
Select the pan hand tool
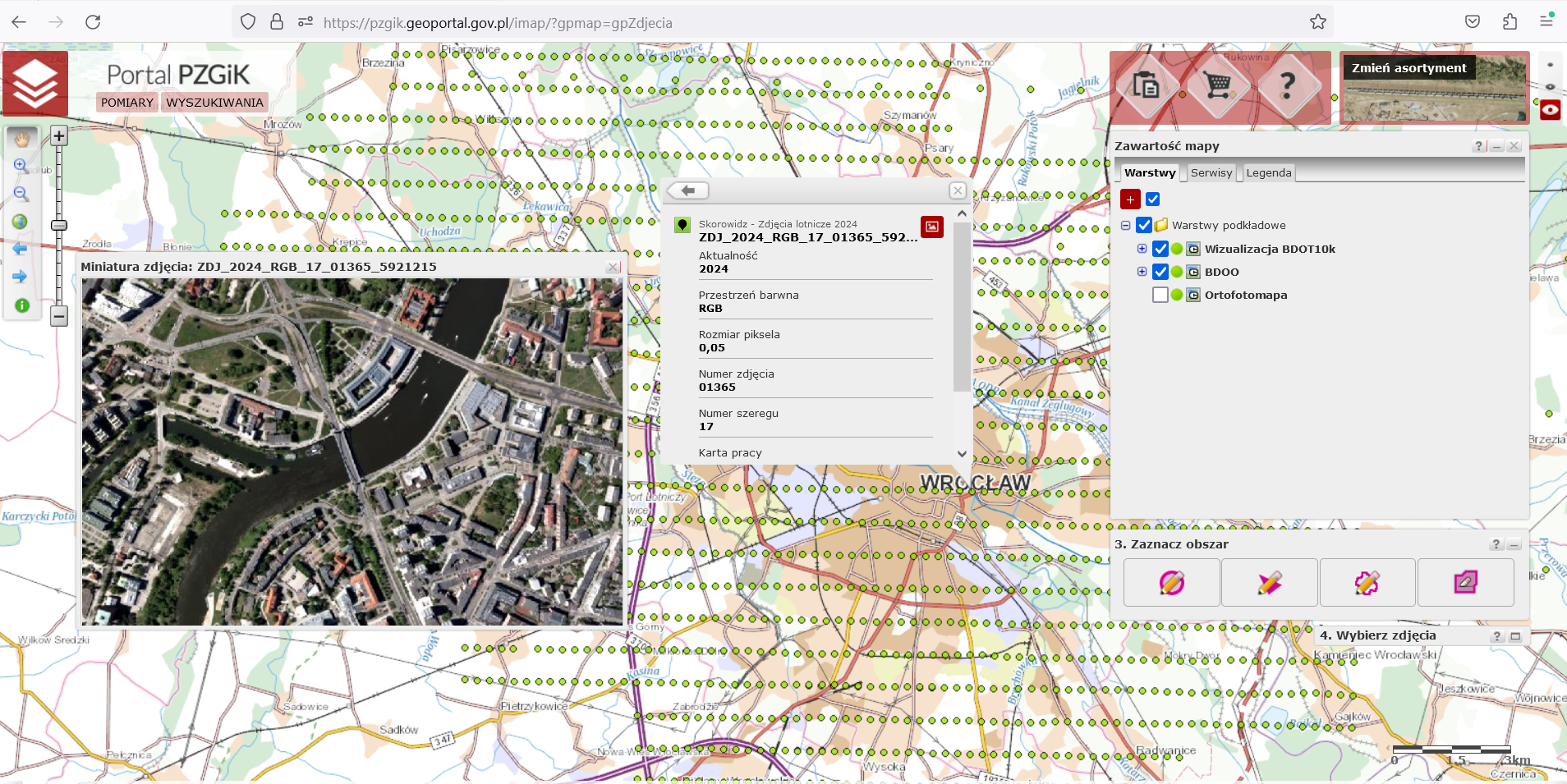tap(21, 139)
